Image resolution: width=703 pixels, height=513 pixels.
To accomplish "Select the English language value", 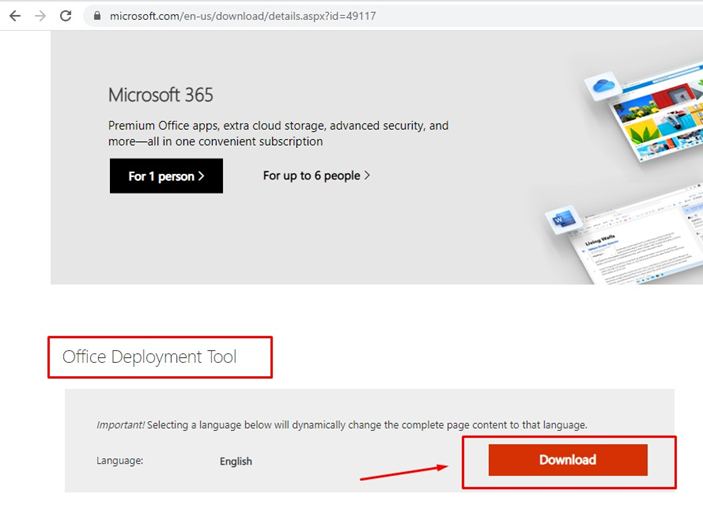I will [236, 461].
